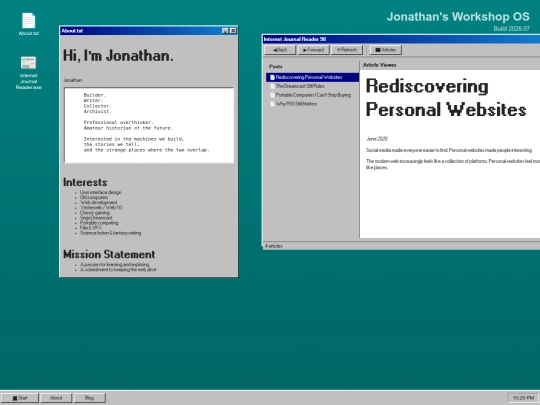The image size is (540, 405).
Task: Click the article's "June 2026" date
Action: (377, 139)
